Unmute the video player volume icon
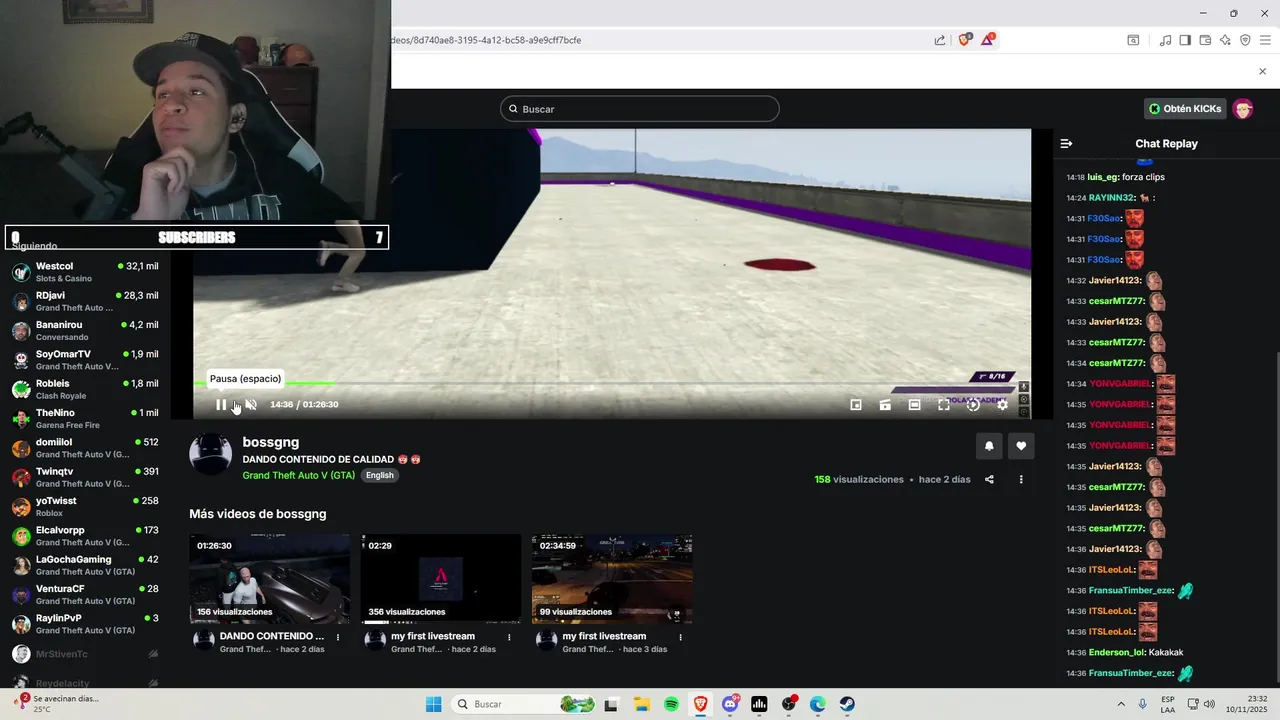 click(251, 404)
